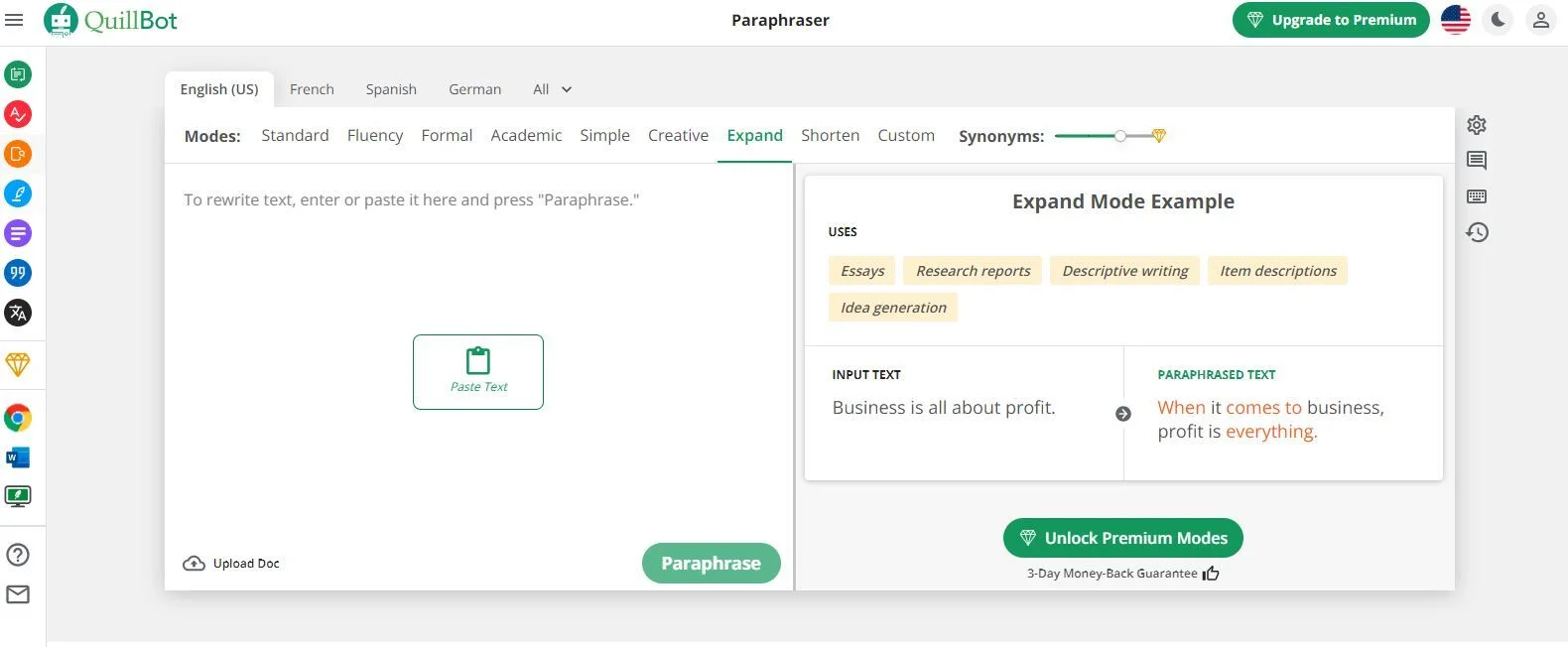Select the Simple mode

(604, 136)
